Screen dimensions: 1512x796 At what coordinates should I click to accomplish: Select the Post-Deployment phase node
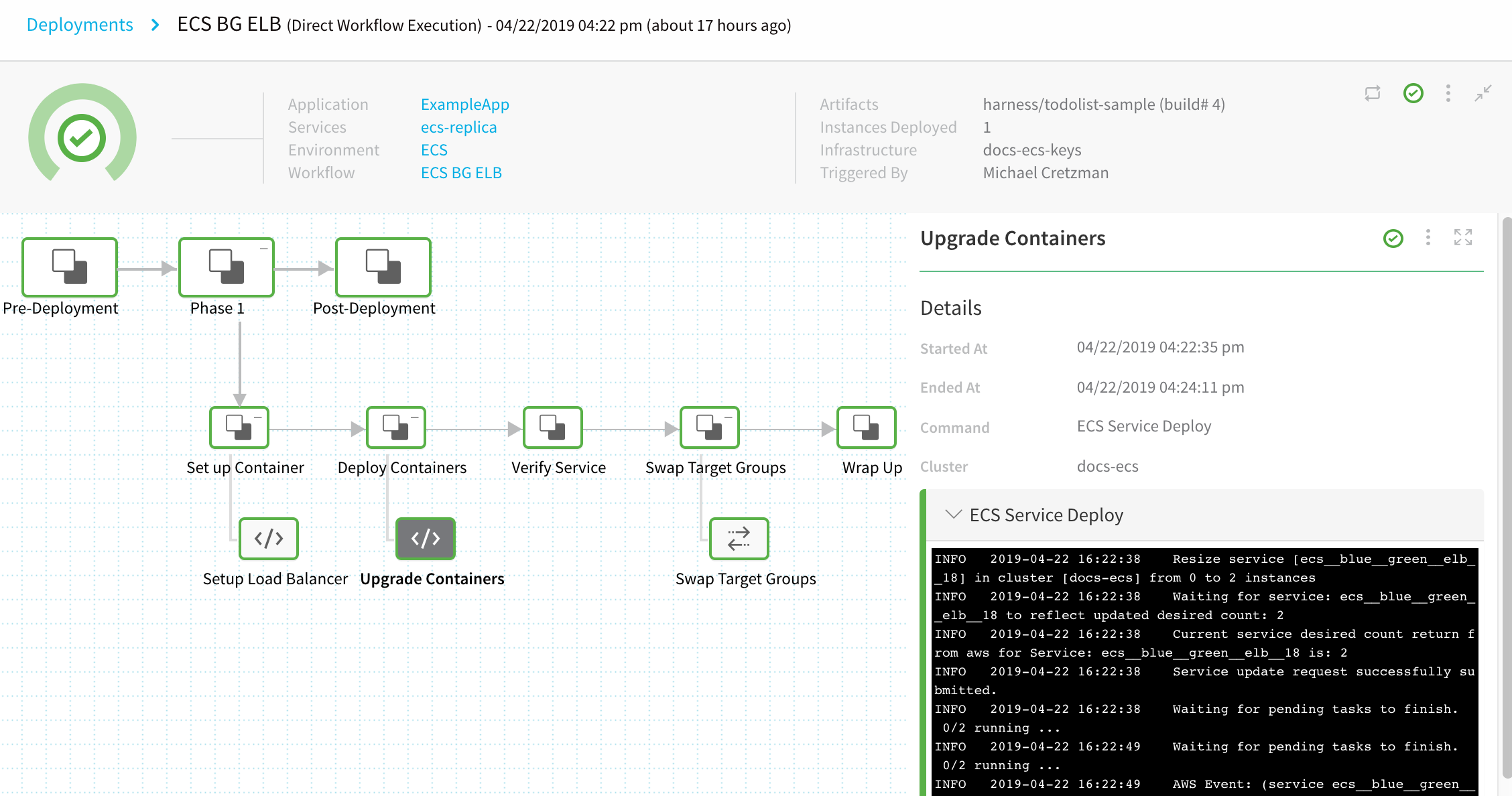coord(383,267)
